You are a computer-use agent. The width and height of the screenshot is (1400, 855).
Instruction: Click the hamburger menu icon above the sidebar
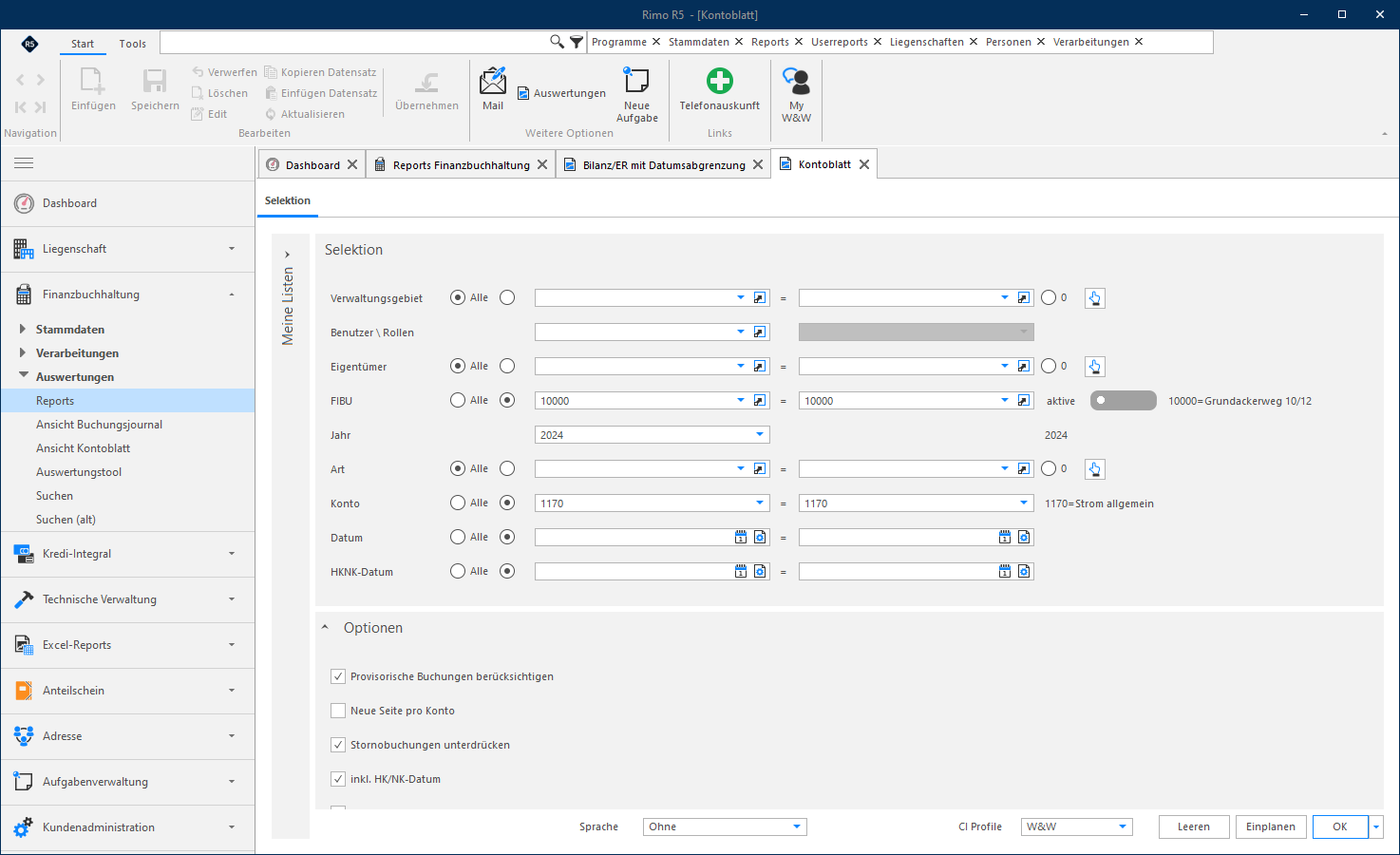24,163
